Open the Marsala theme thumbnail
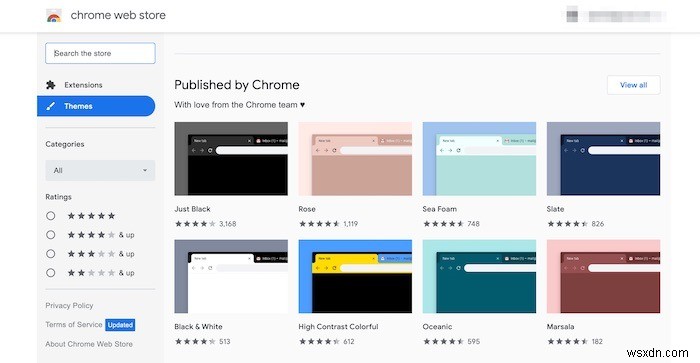 pyautogui.click(x=604, y=276)
